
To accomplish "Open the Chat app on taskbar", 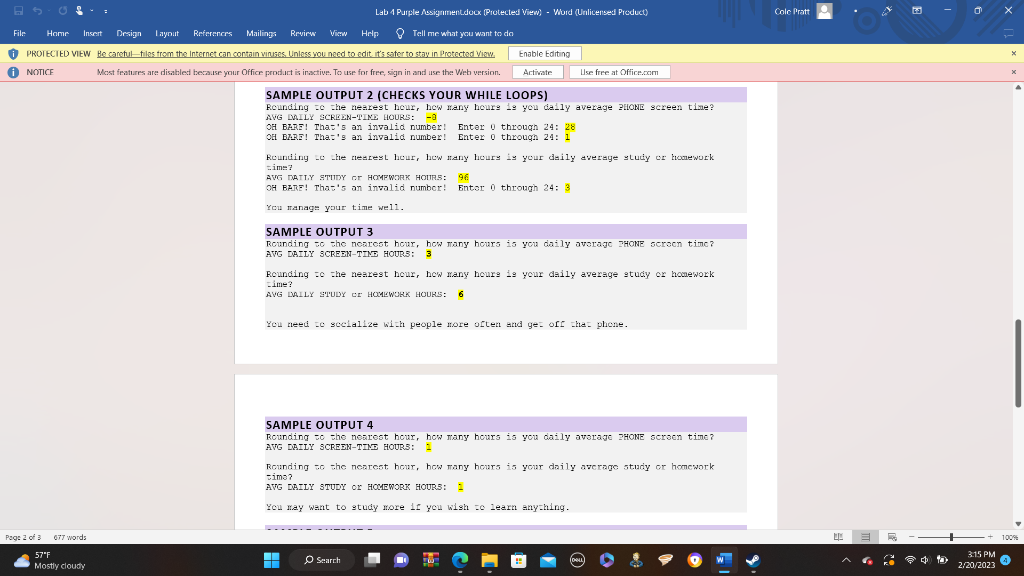I will click(x=401, y=560).
